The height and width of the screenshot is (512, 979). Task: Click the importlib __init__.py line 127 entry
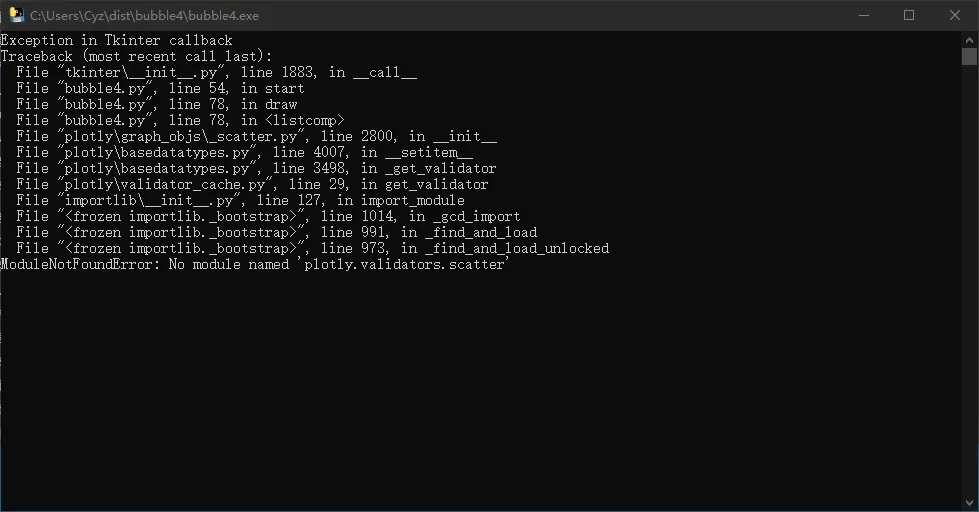tap(240, 200)
